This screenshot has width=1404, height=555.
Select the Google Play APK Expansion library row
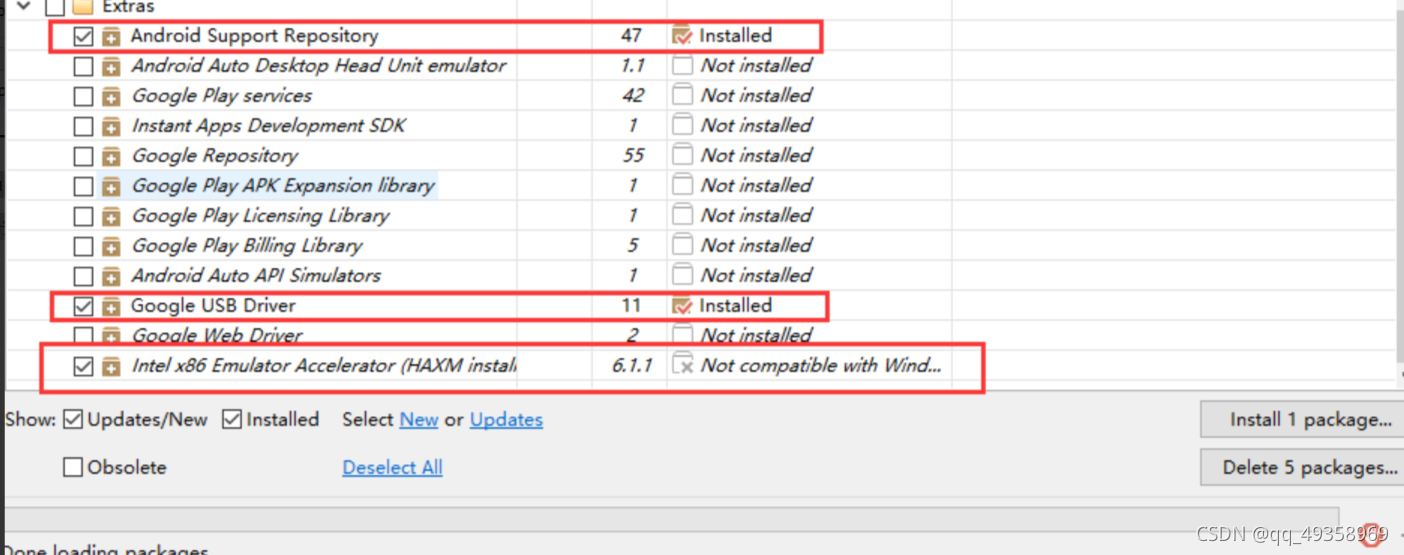click(x=283, y=186)
